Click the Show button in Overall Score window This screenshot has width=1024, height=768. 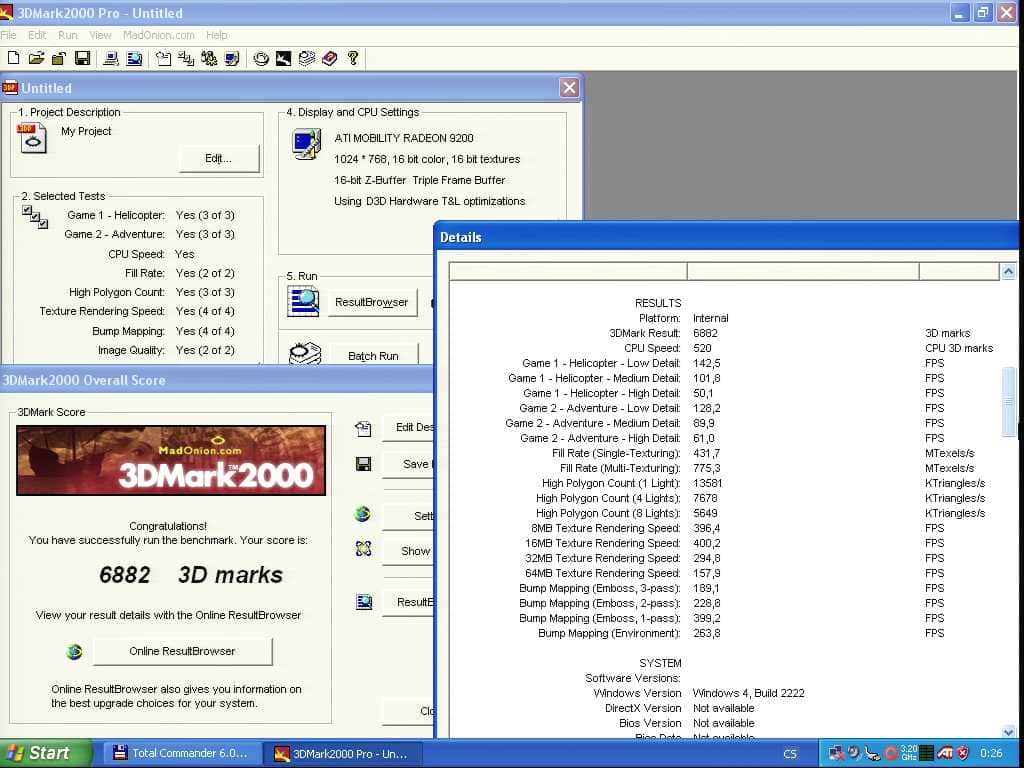pos(408,551)
